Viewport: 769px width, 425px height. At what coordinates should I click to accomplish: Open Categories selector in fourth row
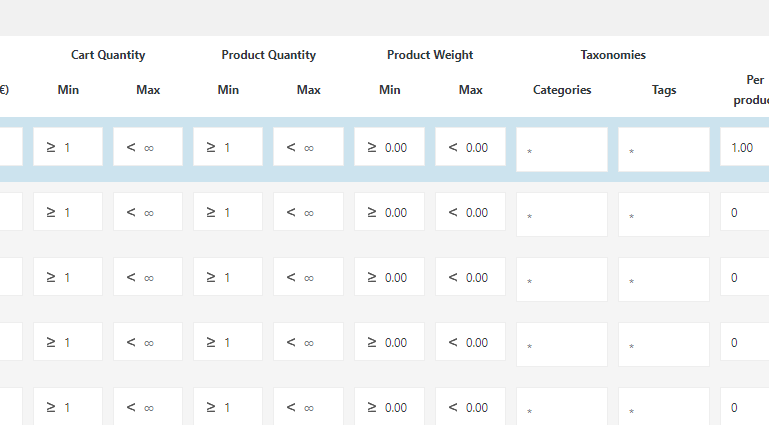562,345
